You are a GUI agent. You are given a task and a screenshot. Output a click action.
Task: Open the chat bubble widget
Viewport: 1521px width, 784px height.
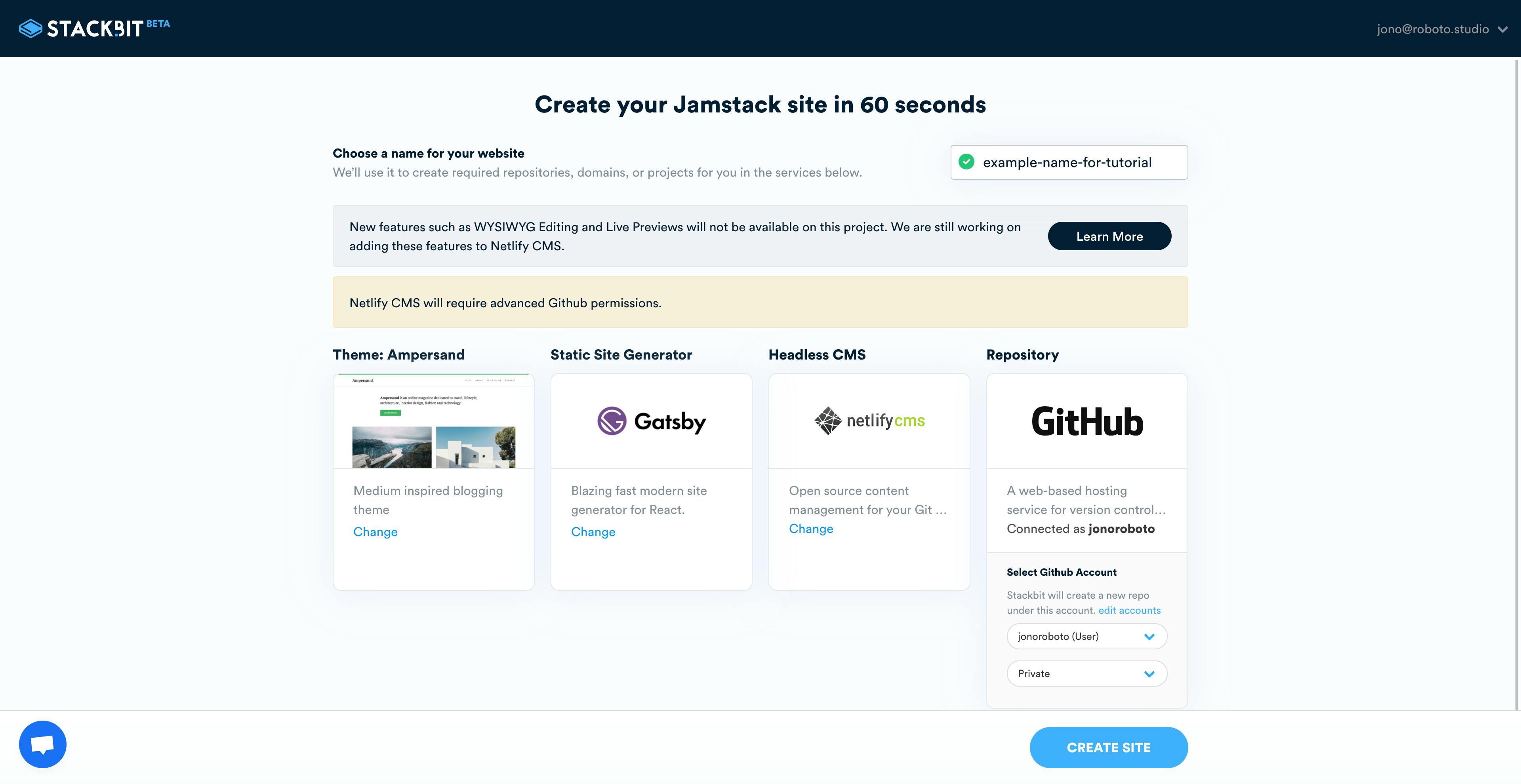tap(42, 744)
